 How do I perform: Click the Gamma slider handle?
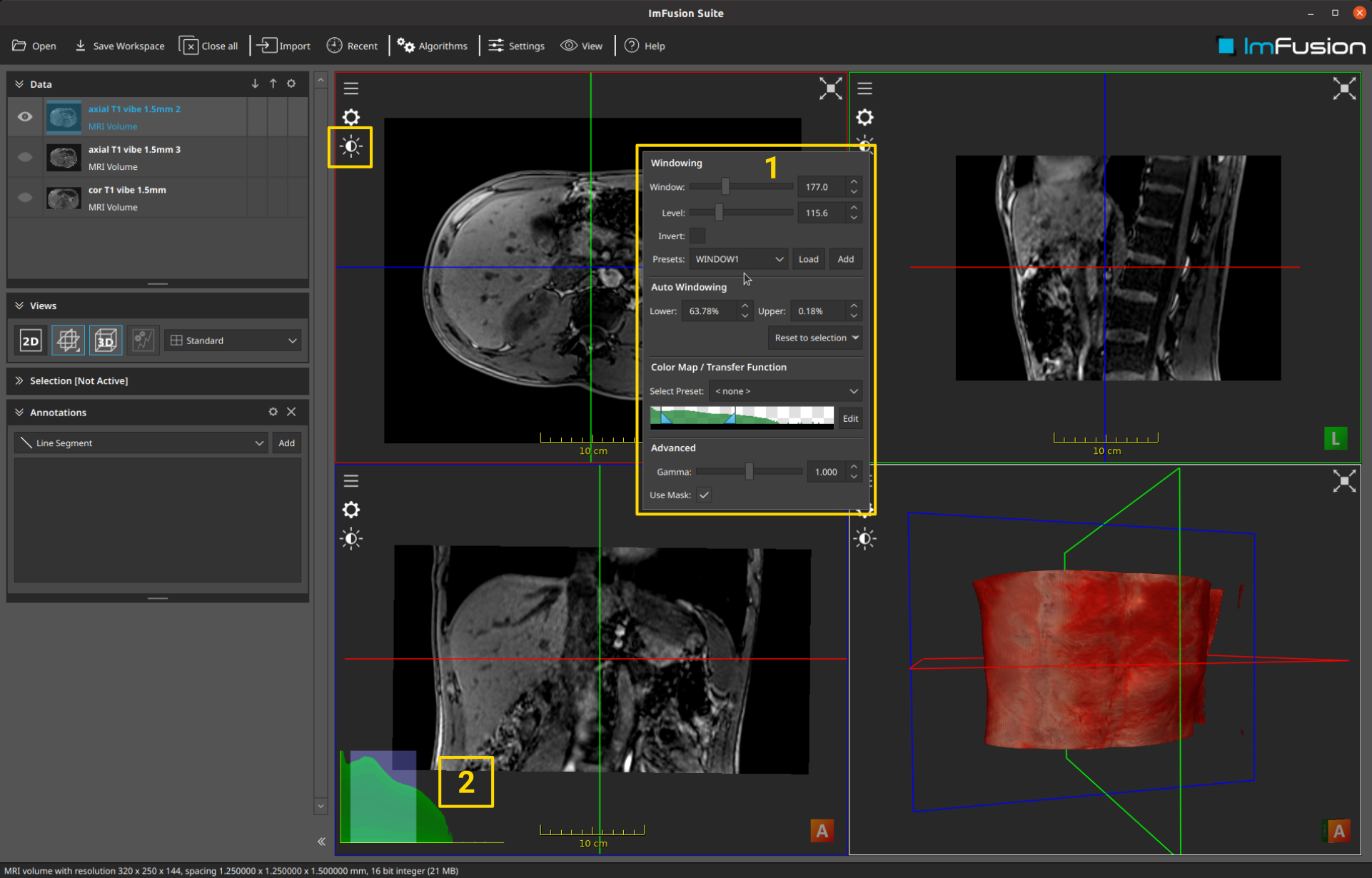click(749, 471)
